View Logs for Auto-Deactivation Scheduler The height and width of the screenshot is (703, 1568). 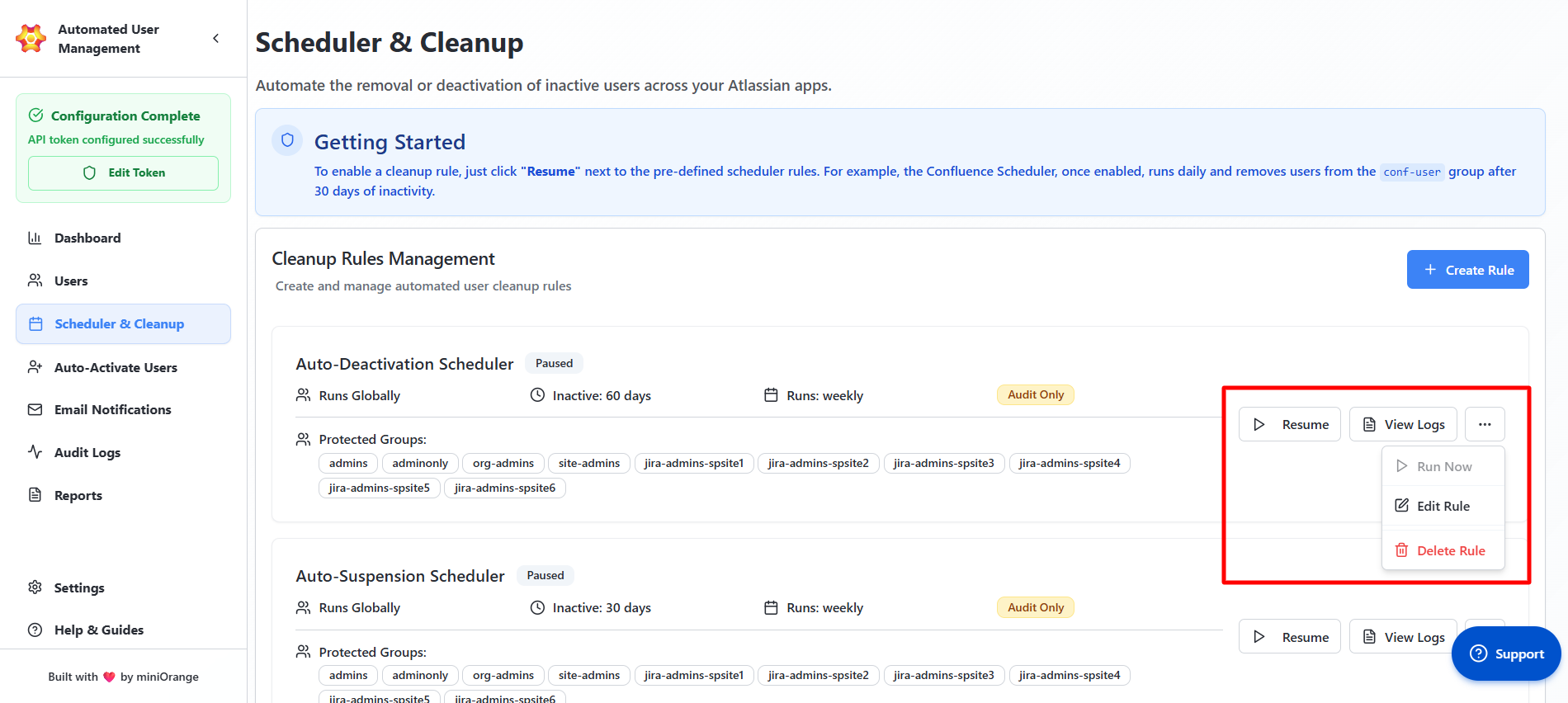pos(1403,425)
